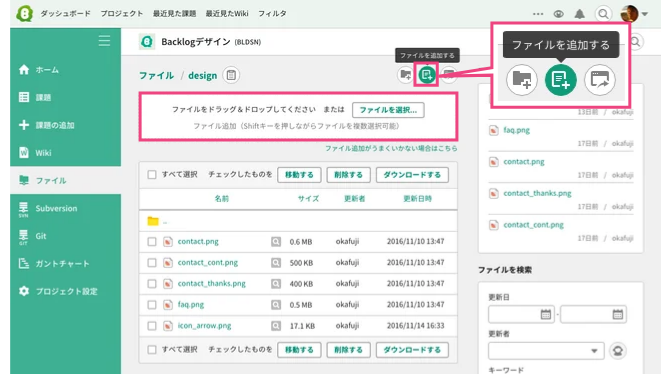Tick the bottom すべて選択 checkbox

click(x=152, y=350)
